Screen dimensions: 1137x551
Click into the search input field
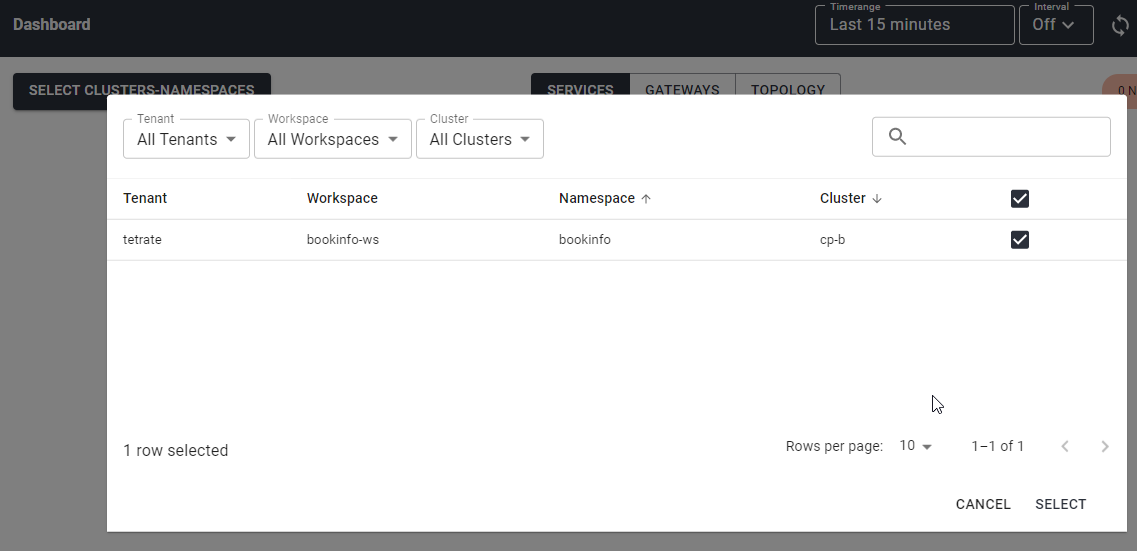pos(991,136)
